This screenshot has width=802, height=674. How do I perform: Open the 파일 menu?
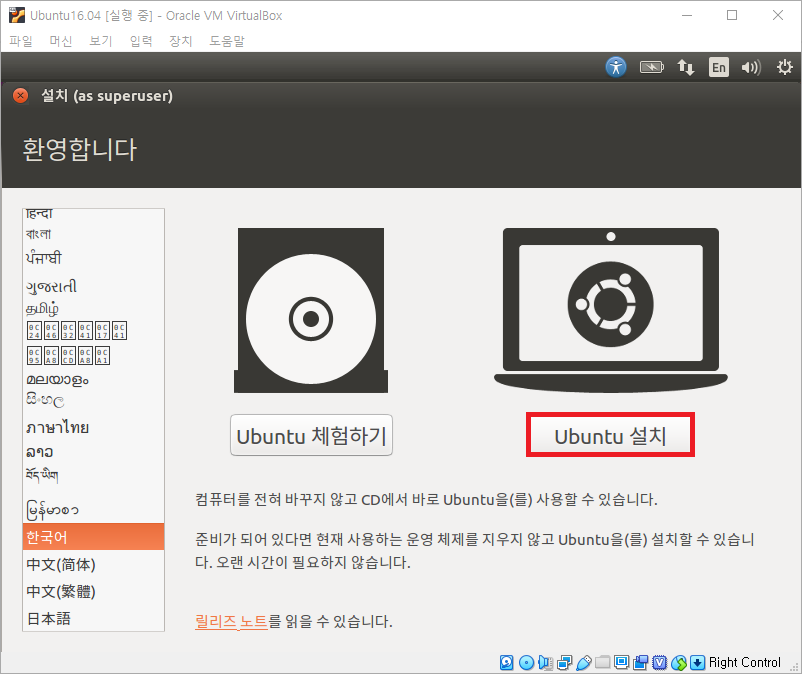(21, 41)
